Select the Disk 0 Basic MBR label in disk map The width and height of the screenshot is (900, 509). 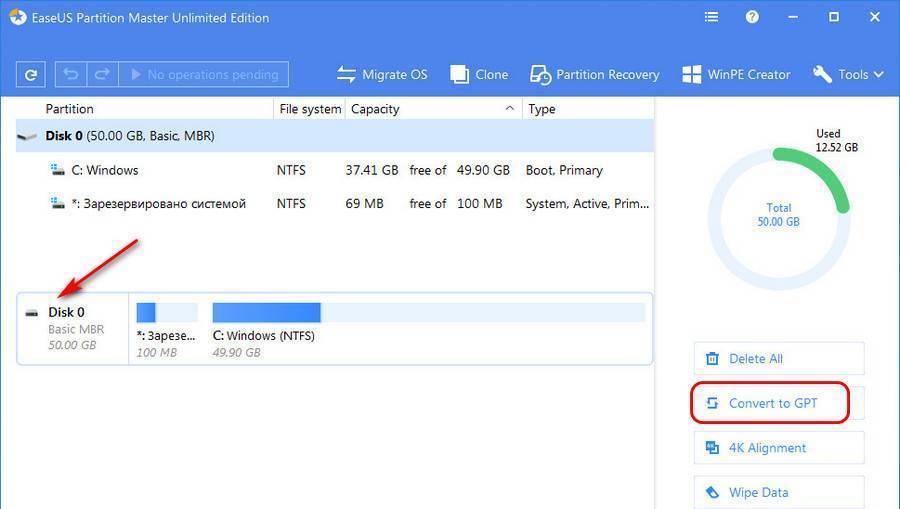pyautogui.click(x=72, y=328)
